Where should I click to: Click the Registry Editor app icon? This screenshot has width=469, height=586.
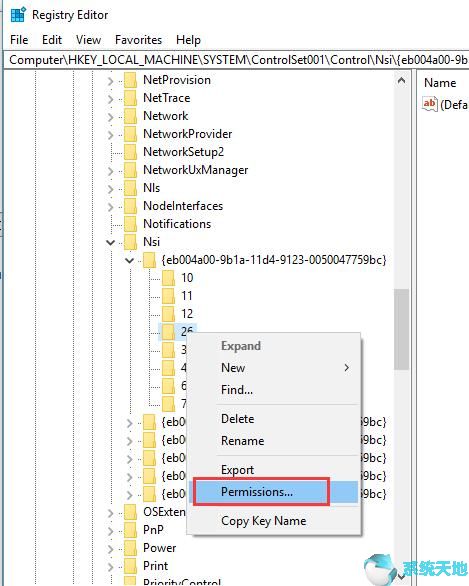tap(18, 15)
